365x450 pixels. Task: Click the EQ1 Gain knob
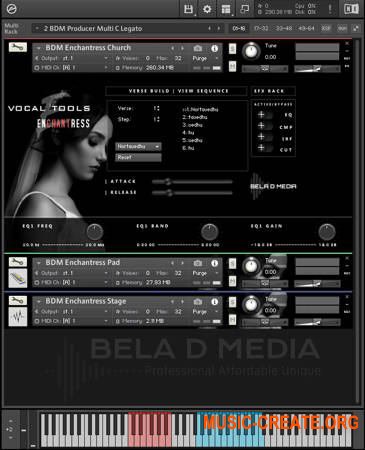tap(327, 232)
